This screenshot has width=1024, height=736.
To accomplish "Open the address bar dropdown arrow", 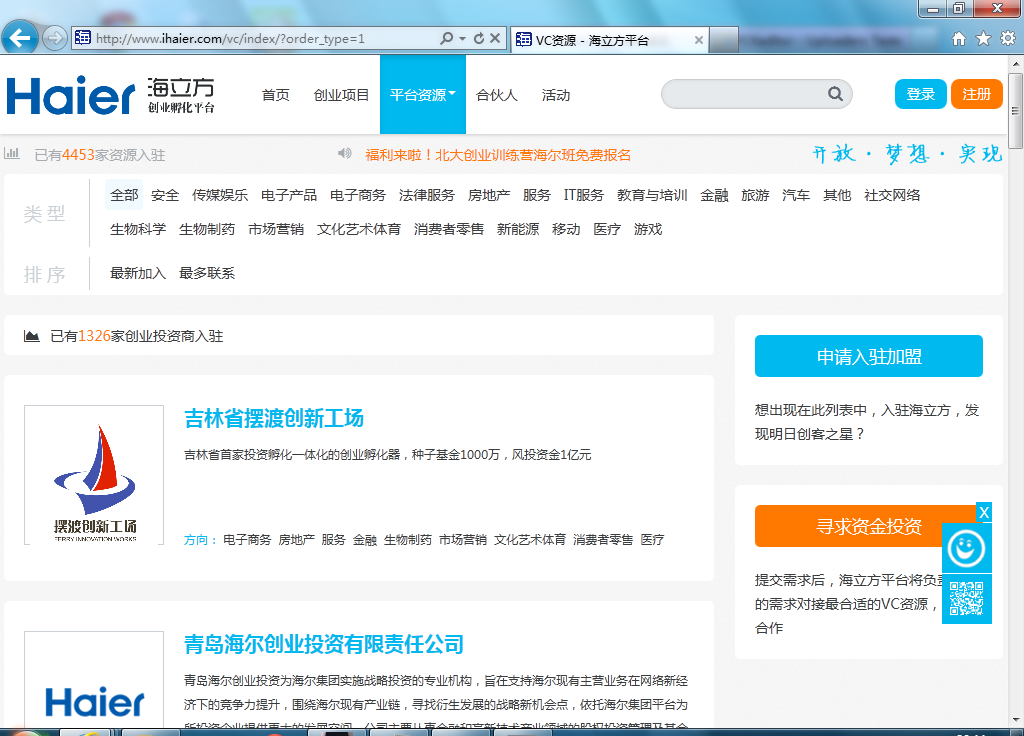I will click(462, 39).
